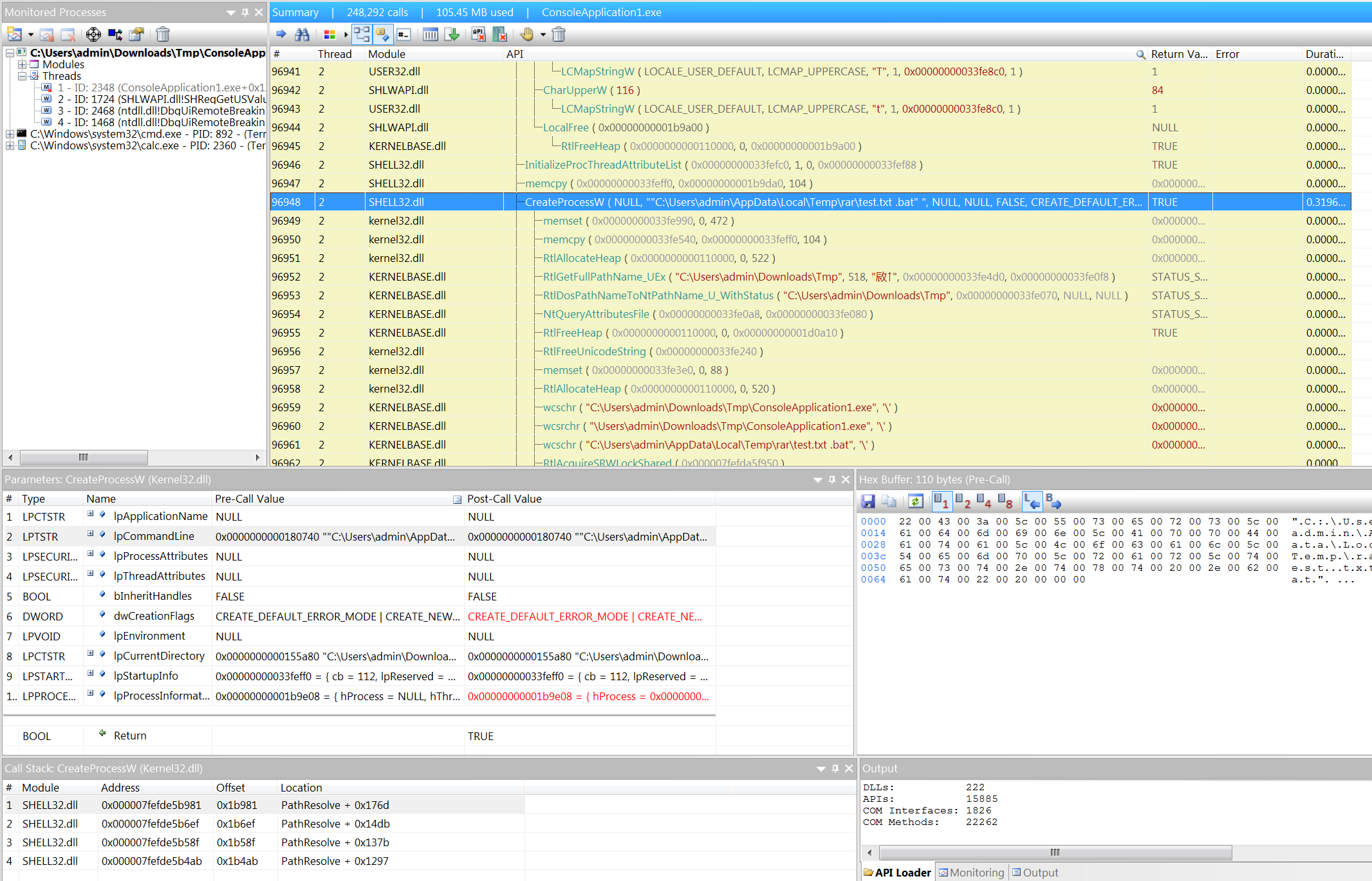Click the Module column header
This screenshot has width=1372, height=881.
[x=387, y=54]
